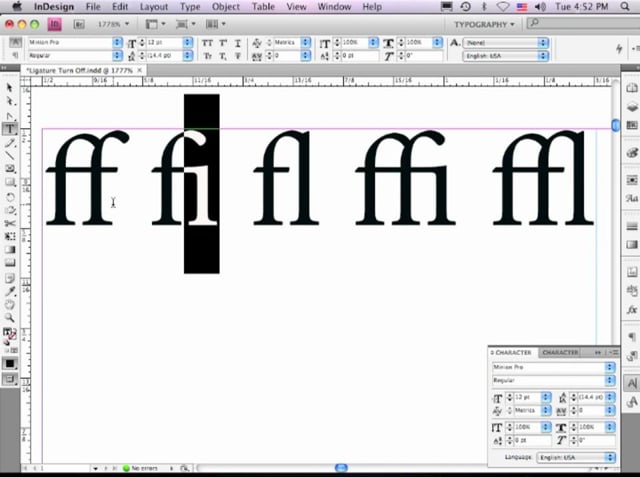Open the Layers panel icon
640x477 pixels.
pos(632,107)
